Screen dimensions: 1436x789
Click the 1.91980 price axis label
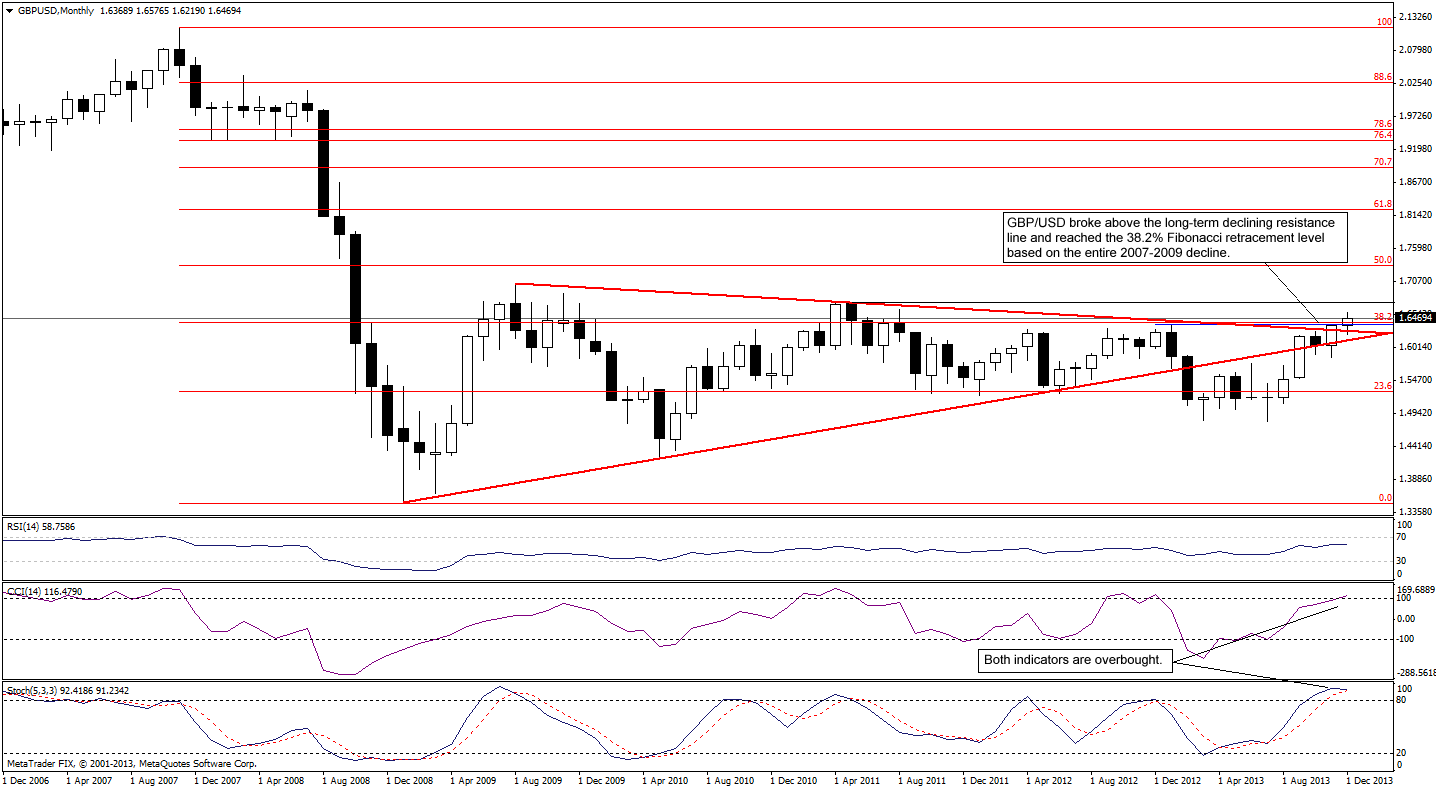(x=1415, y=149)
